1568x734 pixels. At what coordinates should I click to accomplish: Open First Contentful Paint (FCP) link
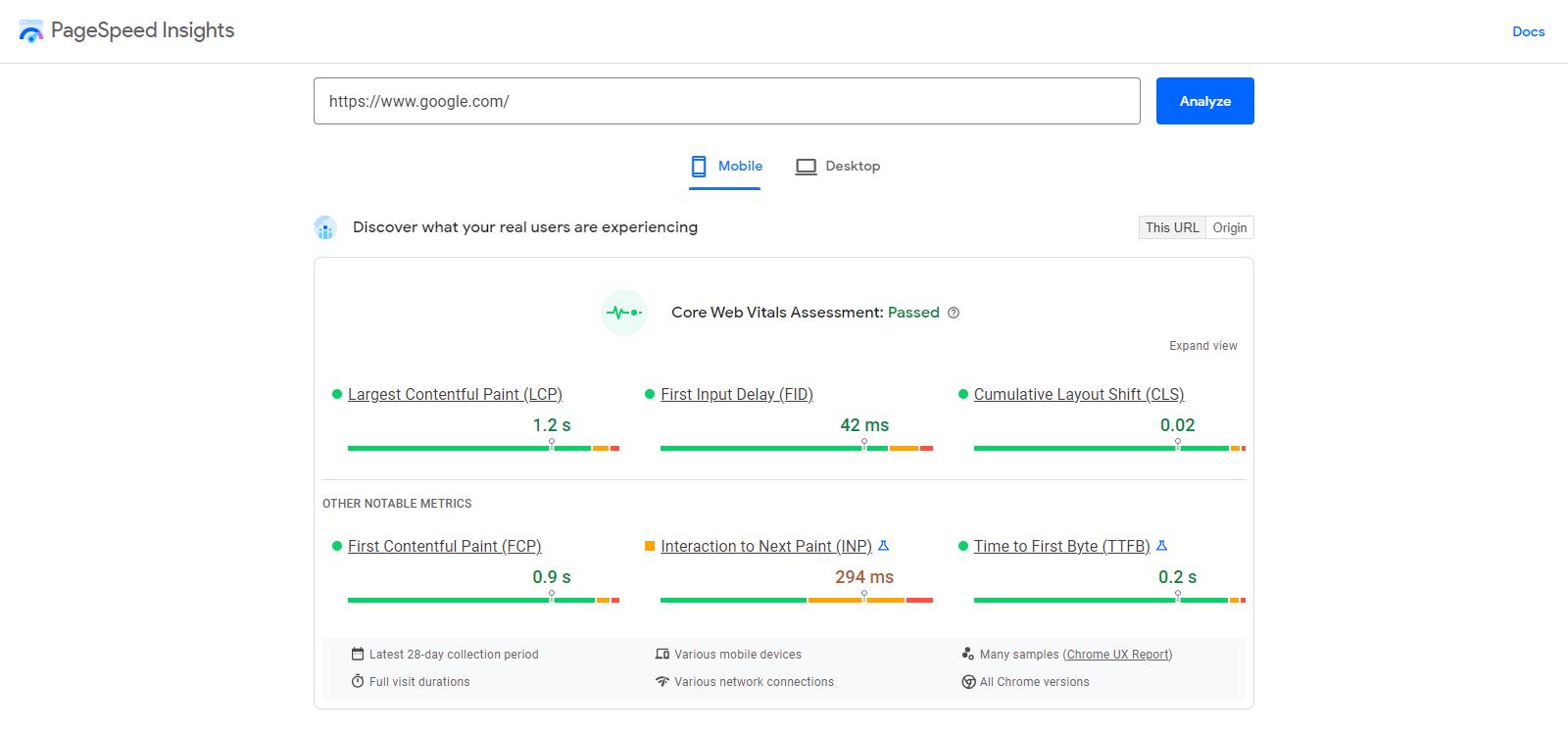tap(445, 546)
